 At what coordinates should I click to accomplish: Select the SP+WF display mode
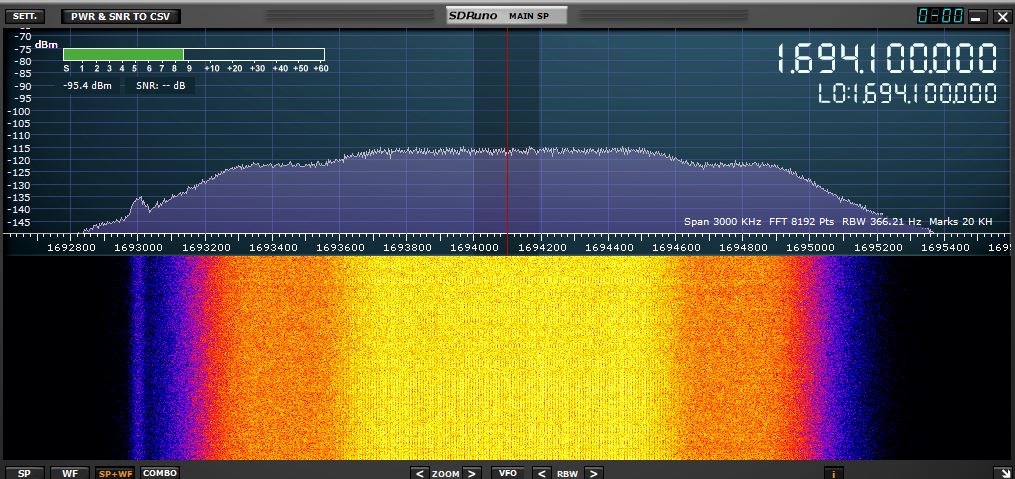tap(115, 473)
